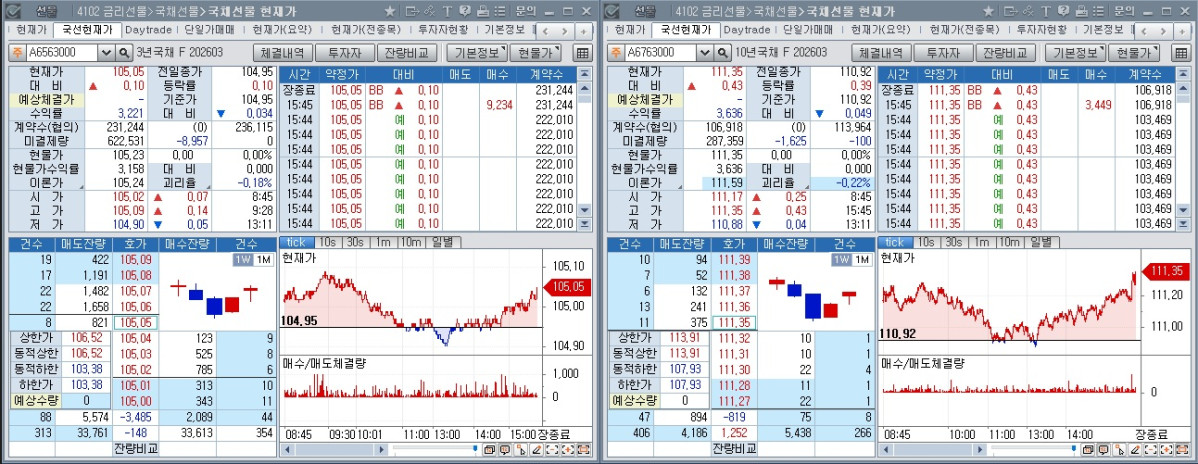This screenshot has width=1198, height=464.
Task: Click ask price 105,09 in left order book
Action: pyautogui.click(x=135, y=260)
